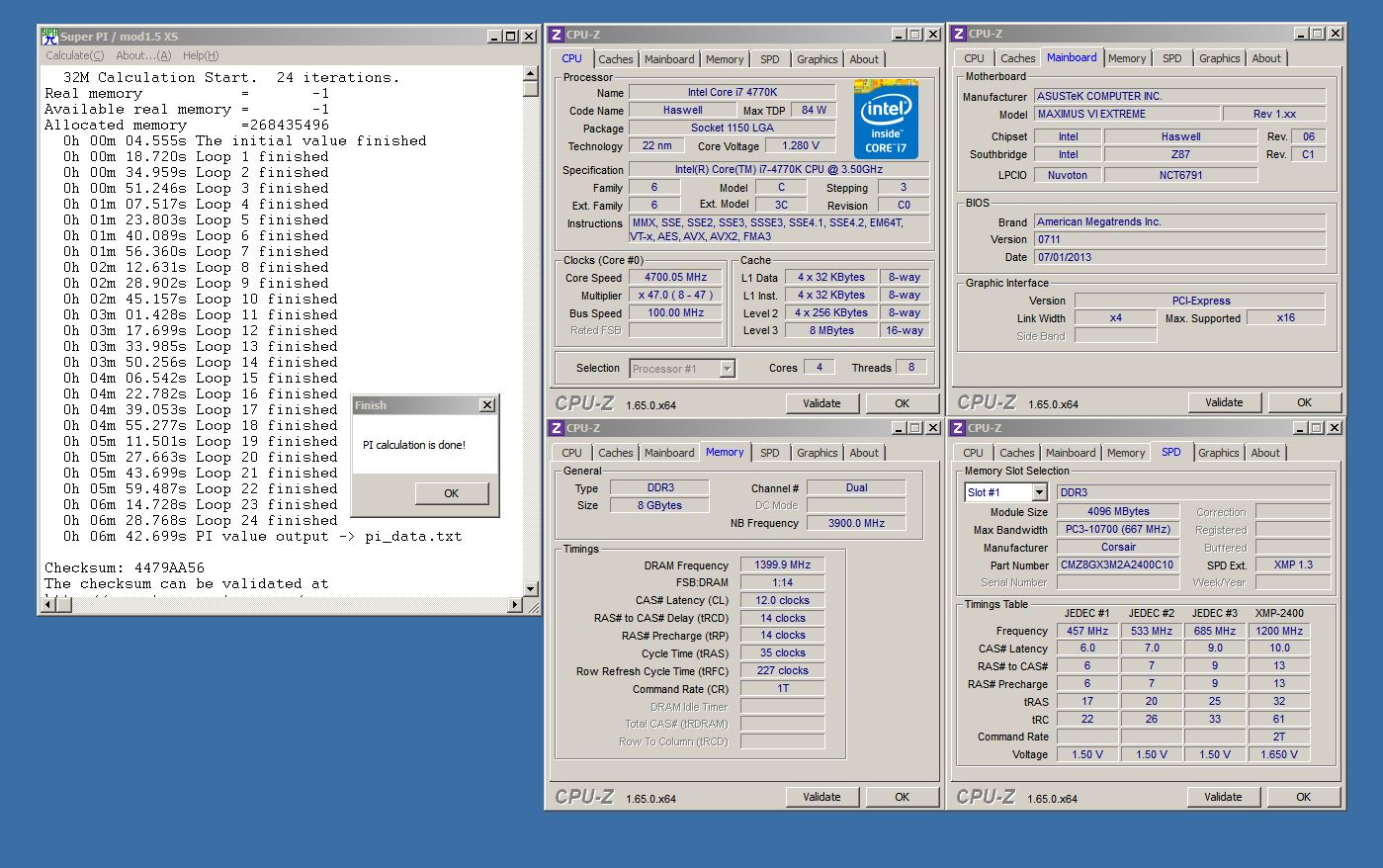Click the Threads value 8
Image resolution: width=1383 pixels, height=868 pixels.
(x=911, y=367)
